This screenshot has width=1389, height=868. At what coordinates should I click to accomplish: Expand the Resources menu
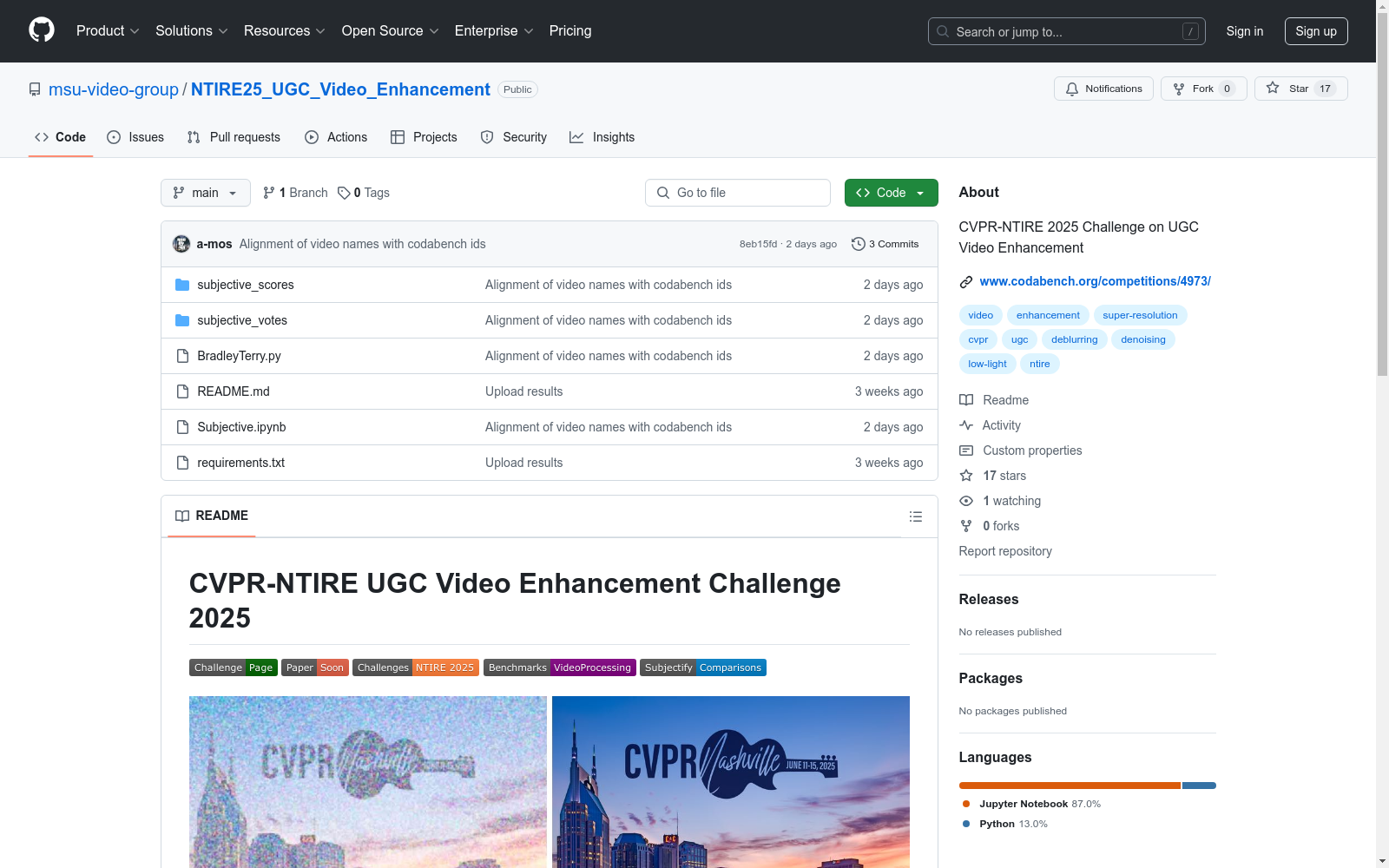(x=285, y=30)
